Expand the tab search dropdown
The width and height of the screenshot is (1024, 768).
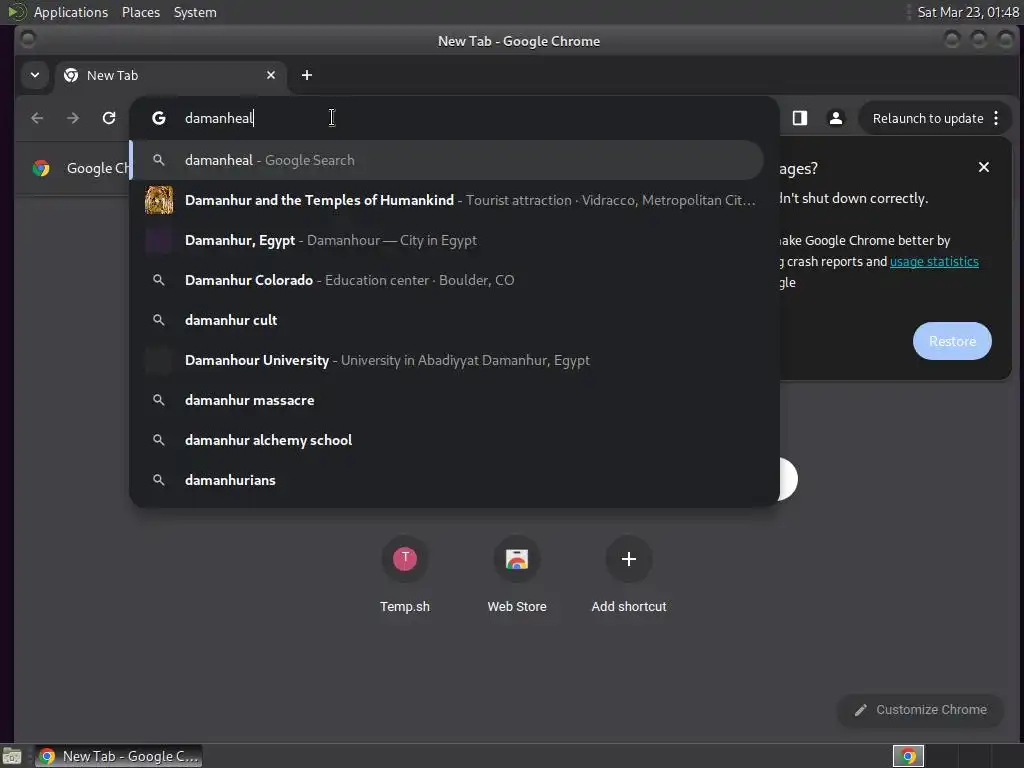coord(35,75)
